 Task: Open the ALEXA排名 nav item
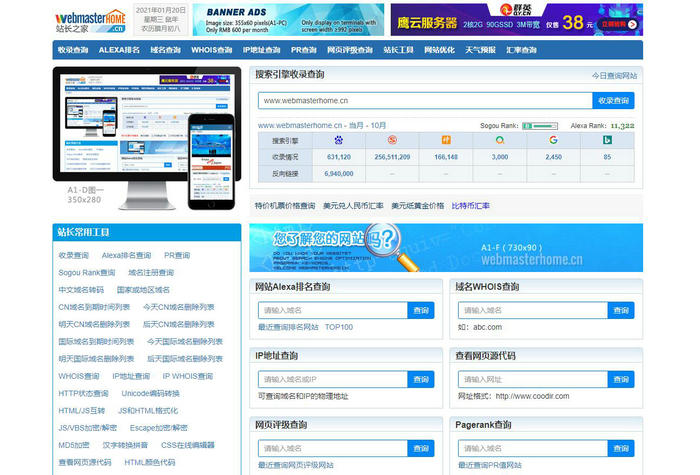click(x=119, y=50)
